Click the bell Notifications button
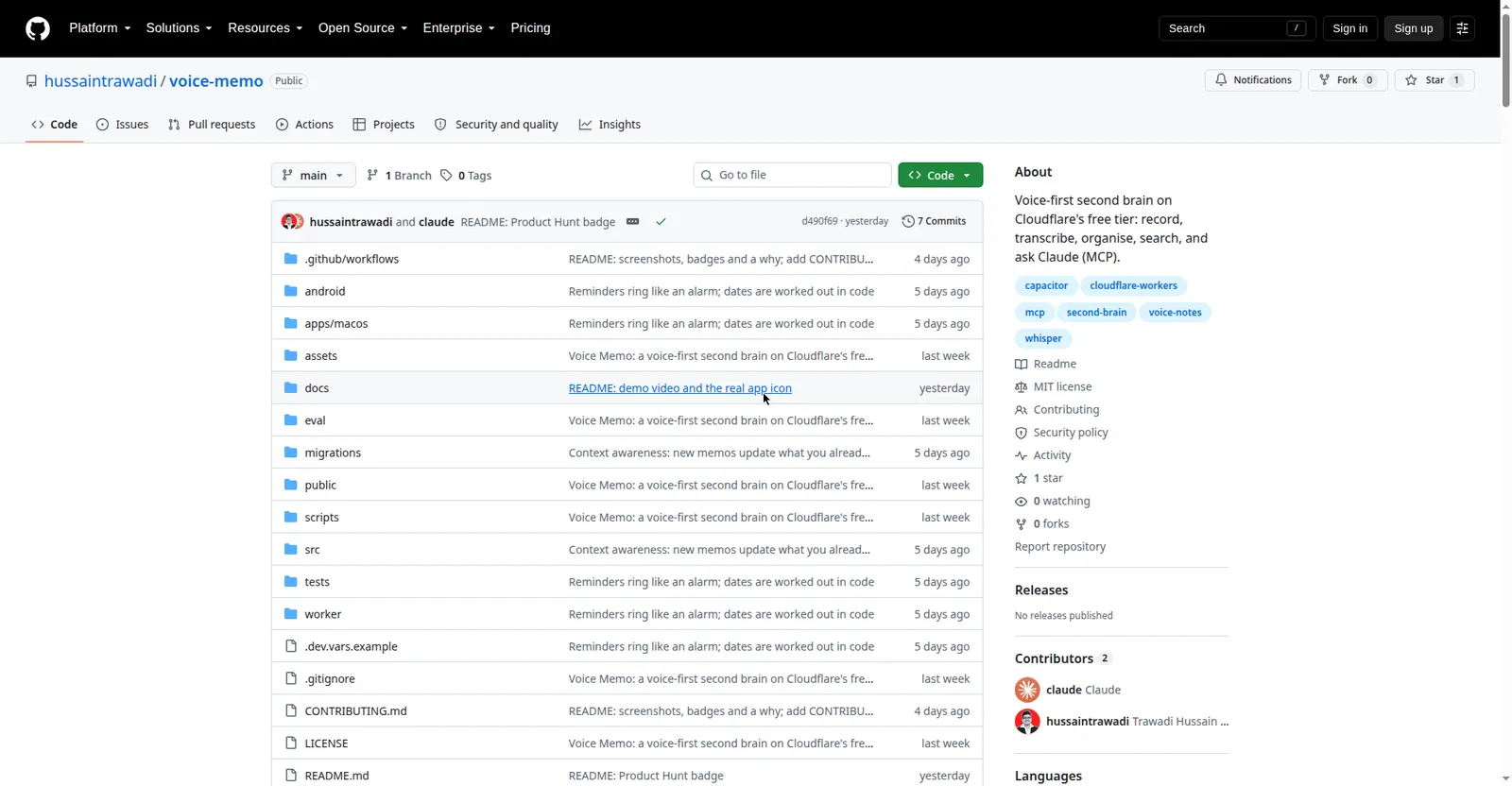The height and width of the screenshot is (786, 1512). click(1253, 80)
